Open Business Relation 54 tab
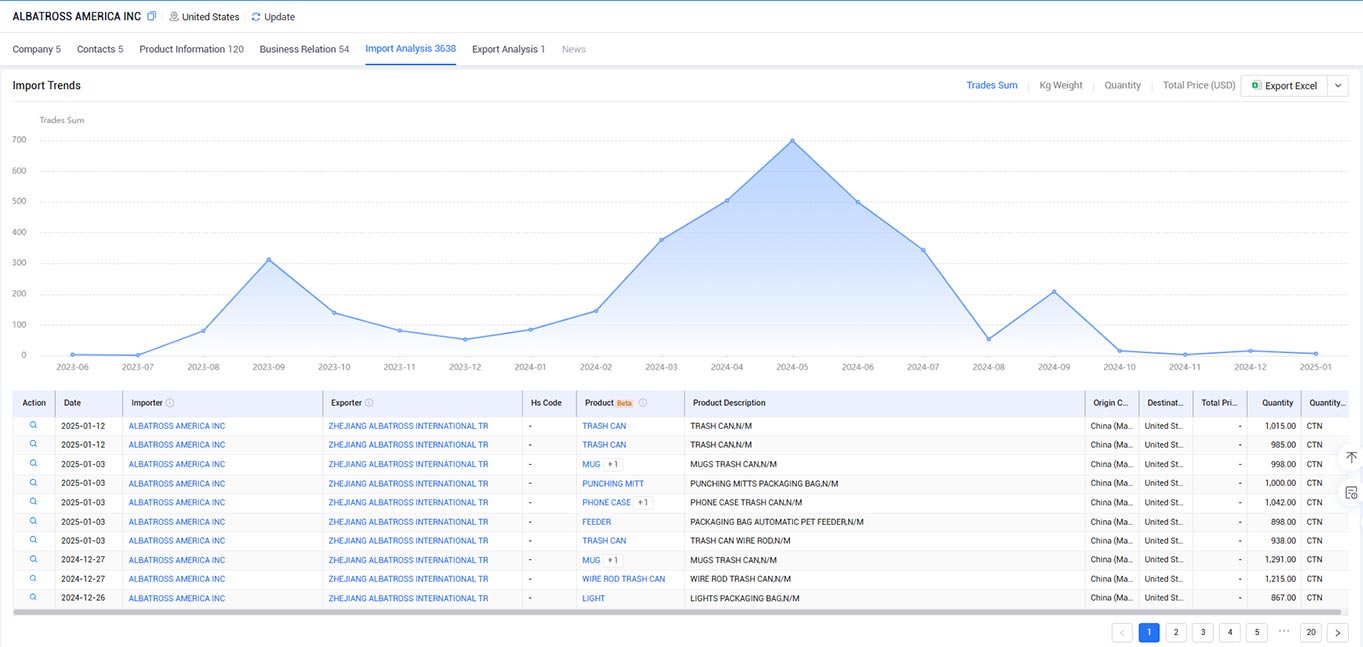 click(x=304, y=49)
